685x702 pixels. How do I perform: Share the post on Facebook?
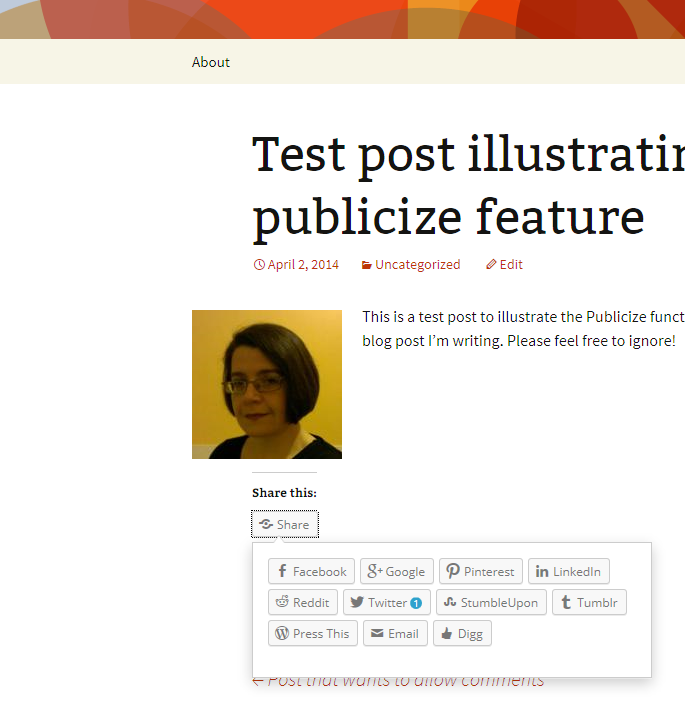[x=311, y=572]
